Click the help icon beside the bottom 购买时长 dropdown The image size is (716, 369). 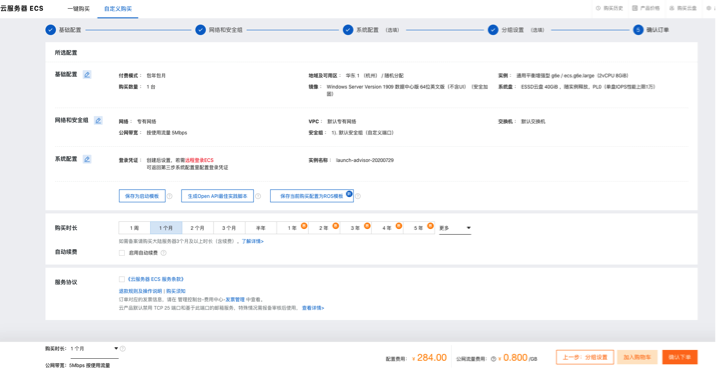[x=123, y=348]
